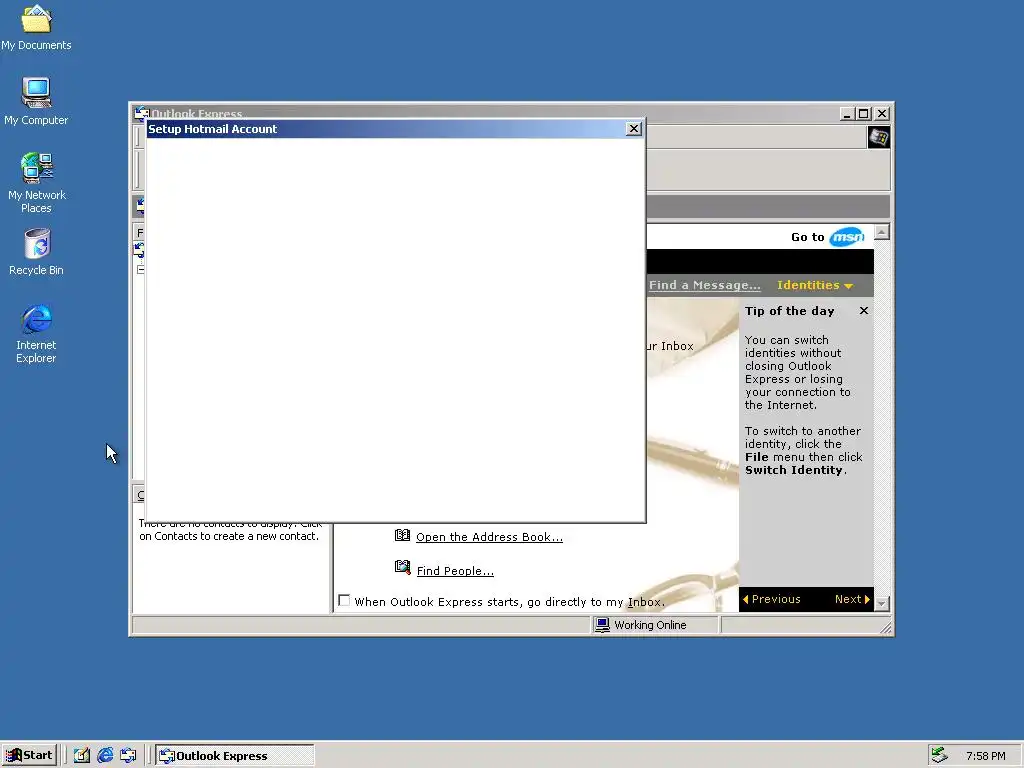The width and height of the screenshot is (1024, 768).
Task: Click the Working Online computer icon
Action: [x=602, y=625]
